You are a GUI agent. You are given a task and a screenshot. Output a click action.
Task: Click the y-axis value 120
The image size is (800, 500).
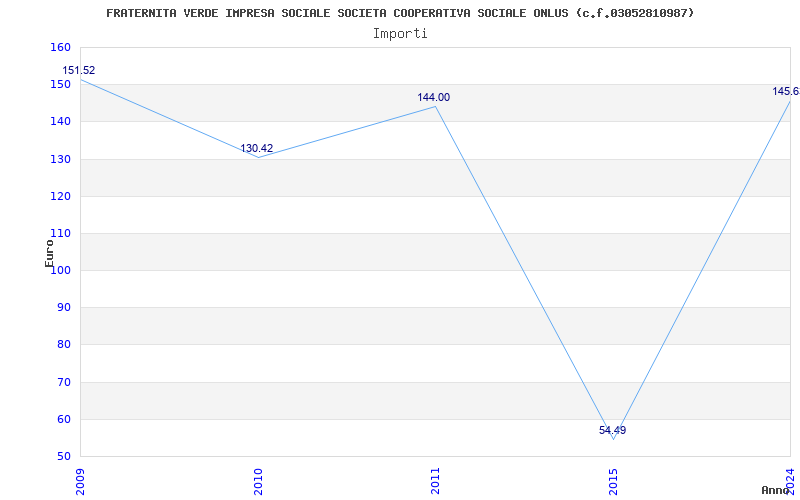pos(60,196)
